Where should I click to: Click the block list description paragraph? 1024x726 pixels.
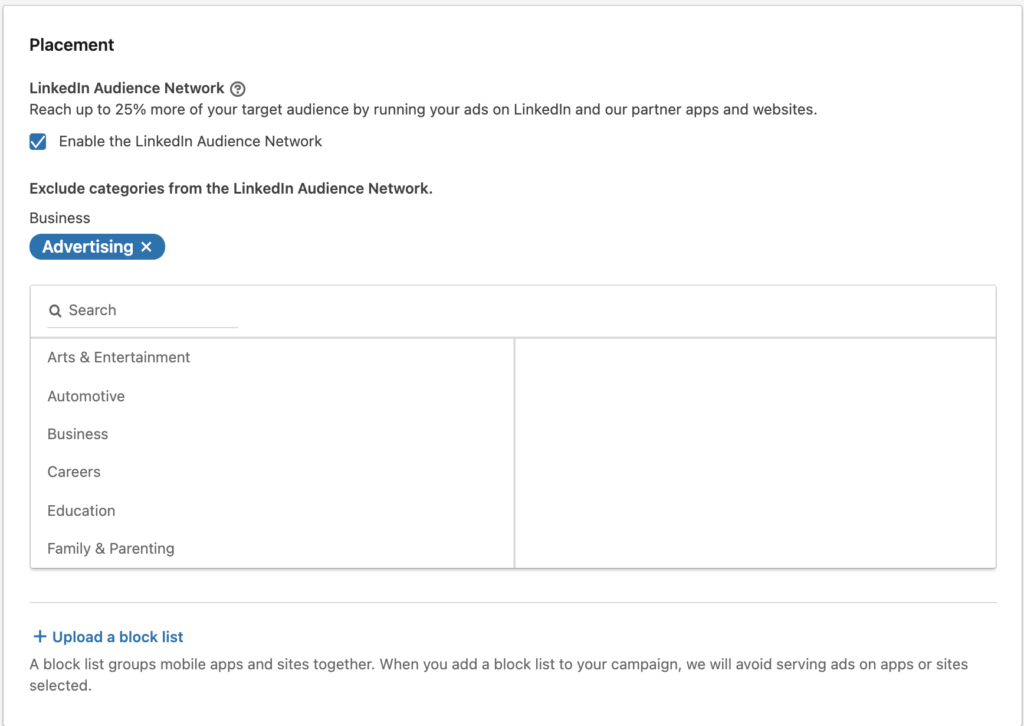pos(498,675)
